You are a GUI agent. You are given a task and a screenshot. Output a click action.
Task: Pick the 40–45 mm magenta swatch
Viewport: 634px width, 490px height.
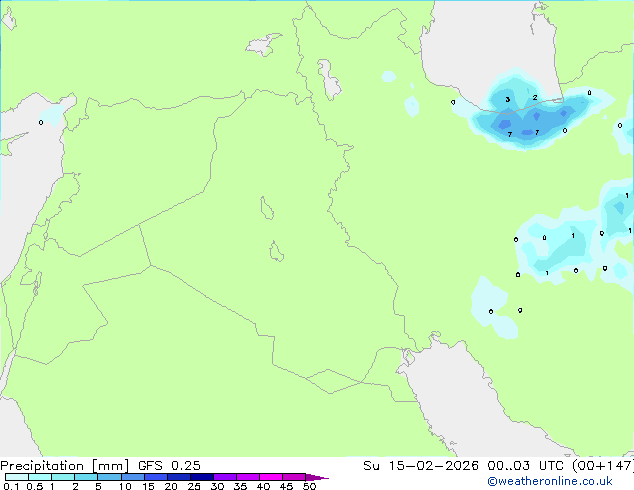coord(271,477)
